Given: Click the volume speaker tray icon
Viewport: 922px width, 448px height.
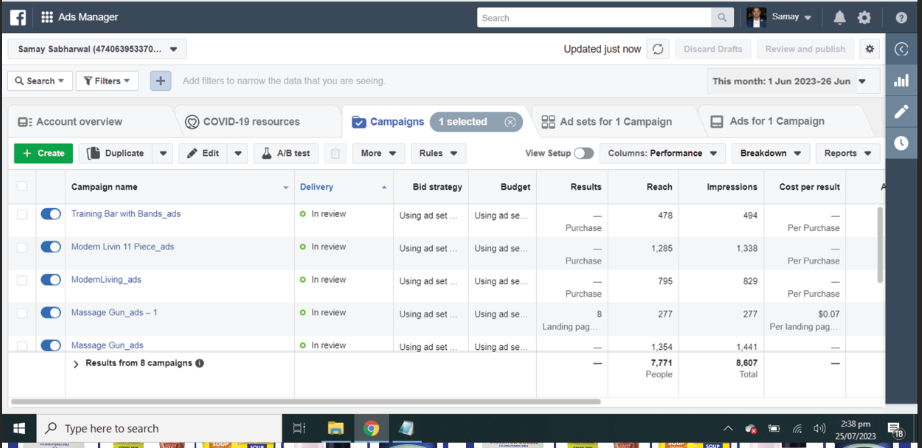Looking at the screenshot, I should click(819, 429).
